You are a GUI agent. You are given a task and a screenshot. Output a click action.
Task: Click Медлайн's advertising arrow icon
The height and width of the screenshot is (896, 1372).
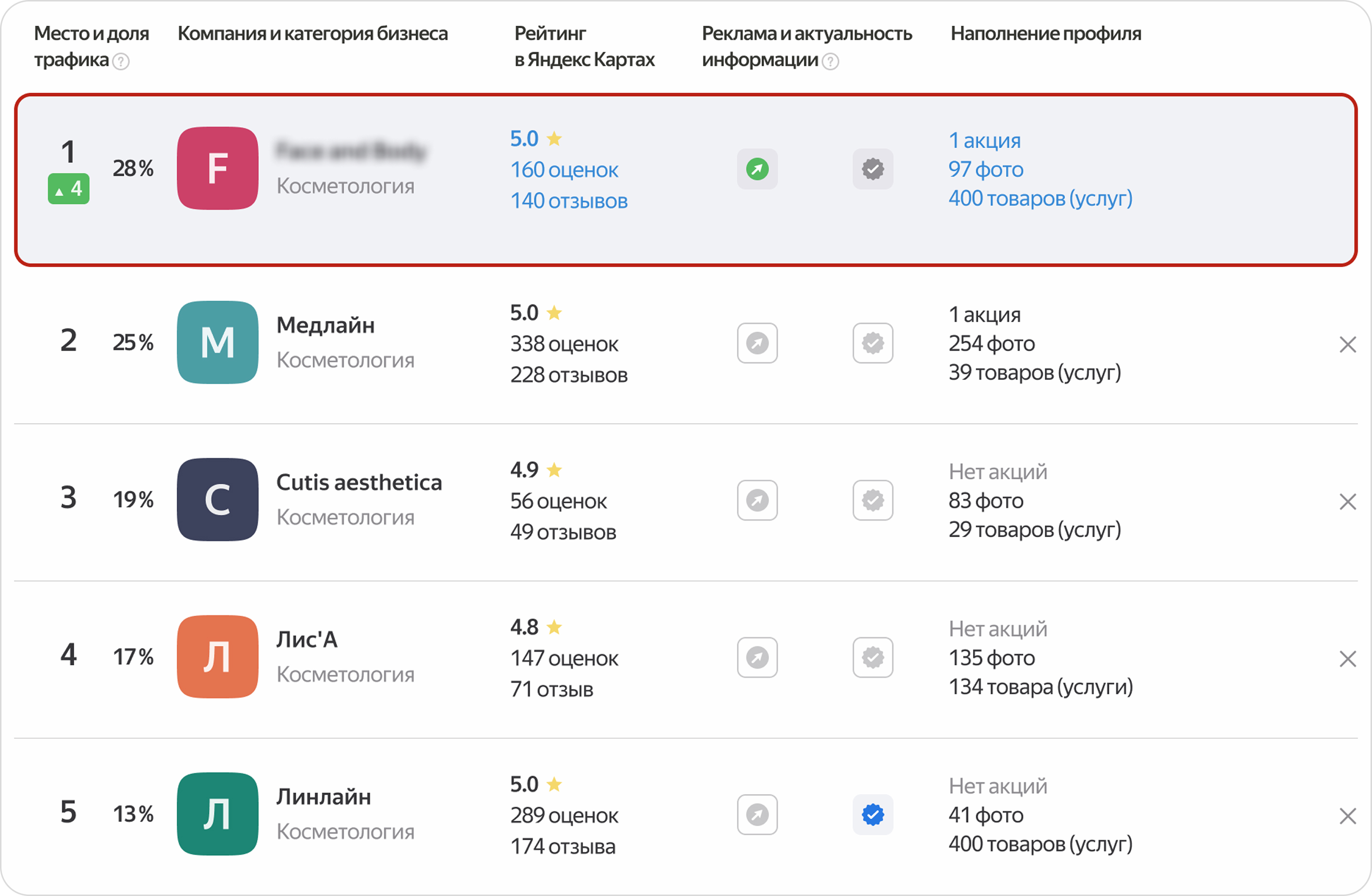[x=757, y=343]
